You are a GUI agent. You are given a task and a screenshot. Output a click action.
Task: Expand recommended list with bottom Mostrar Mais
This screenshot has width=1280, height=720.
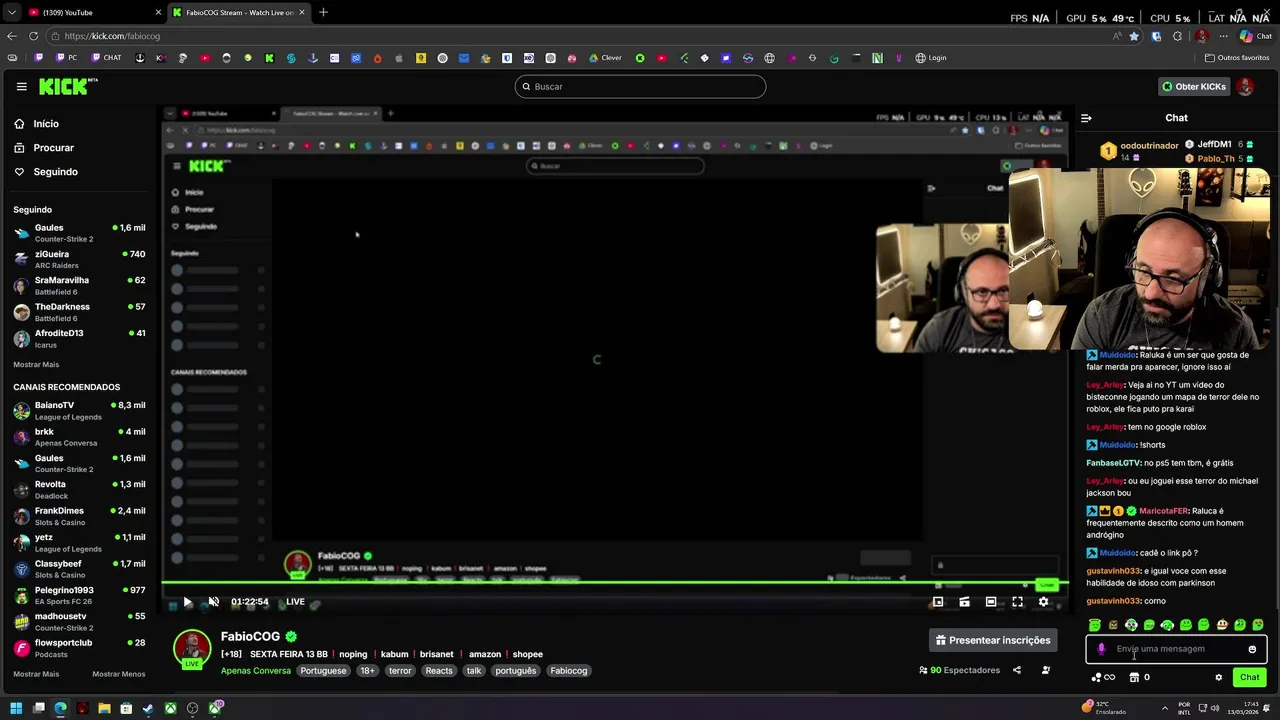pos(36,674)
